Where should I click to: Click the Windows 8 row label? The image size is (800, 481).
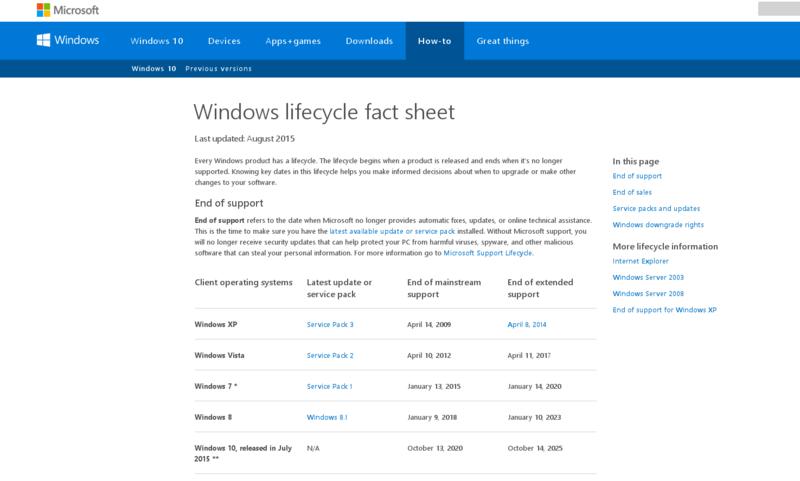213,417
